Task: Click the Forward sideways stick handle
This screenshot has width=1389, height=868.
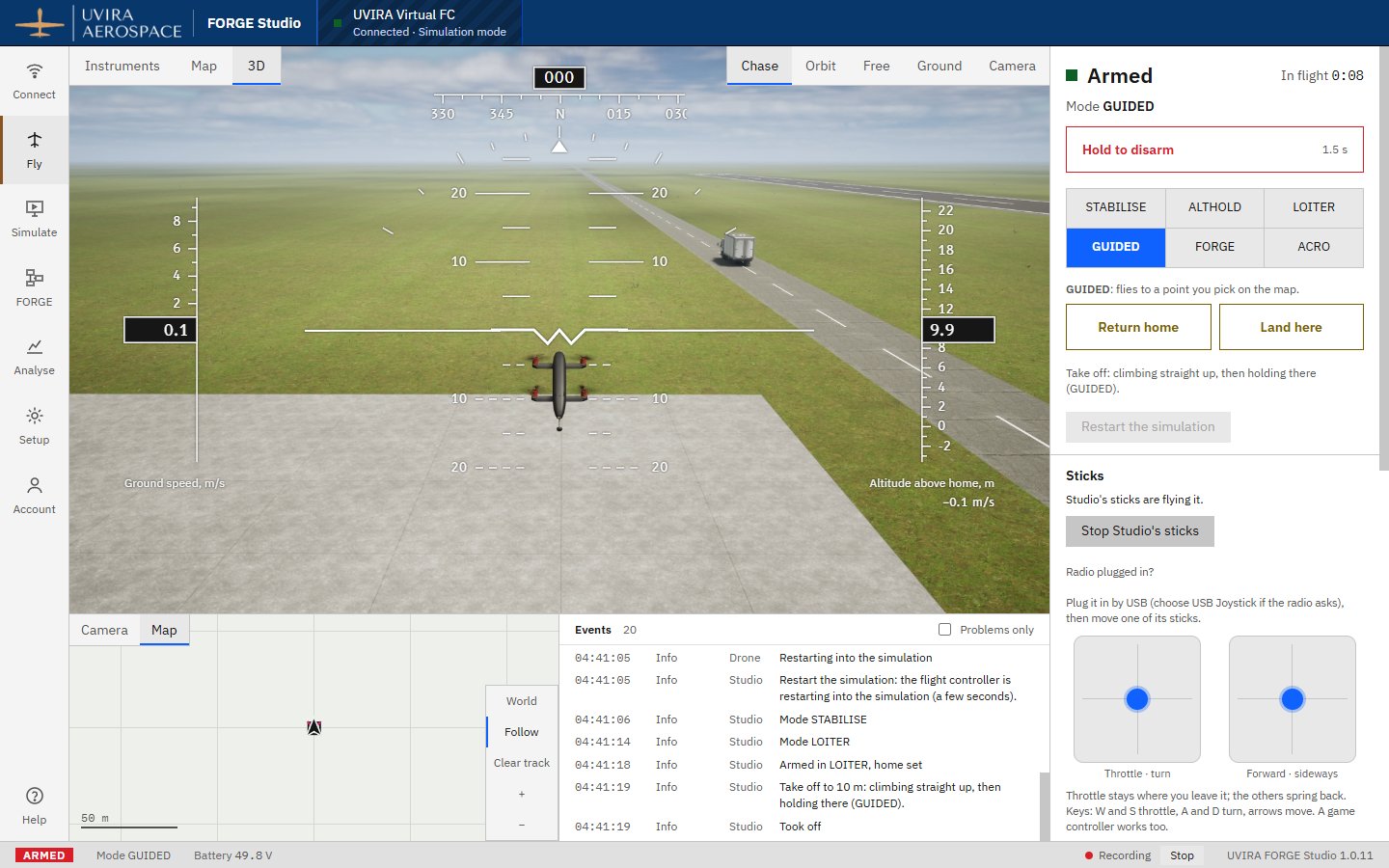Action: [1292, 699]
